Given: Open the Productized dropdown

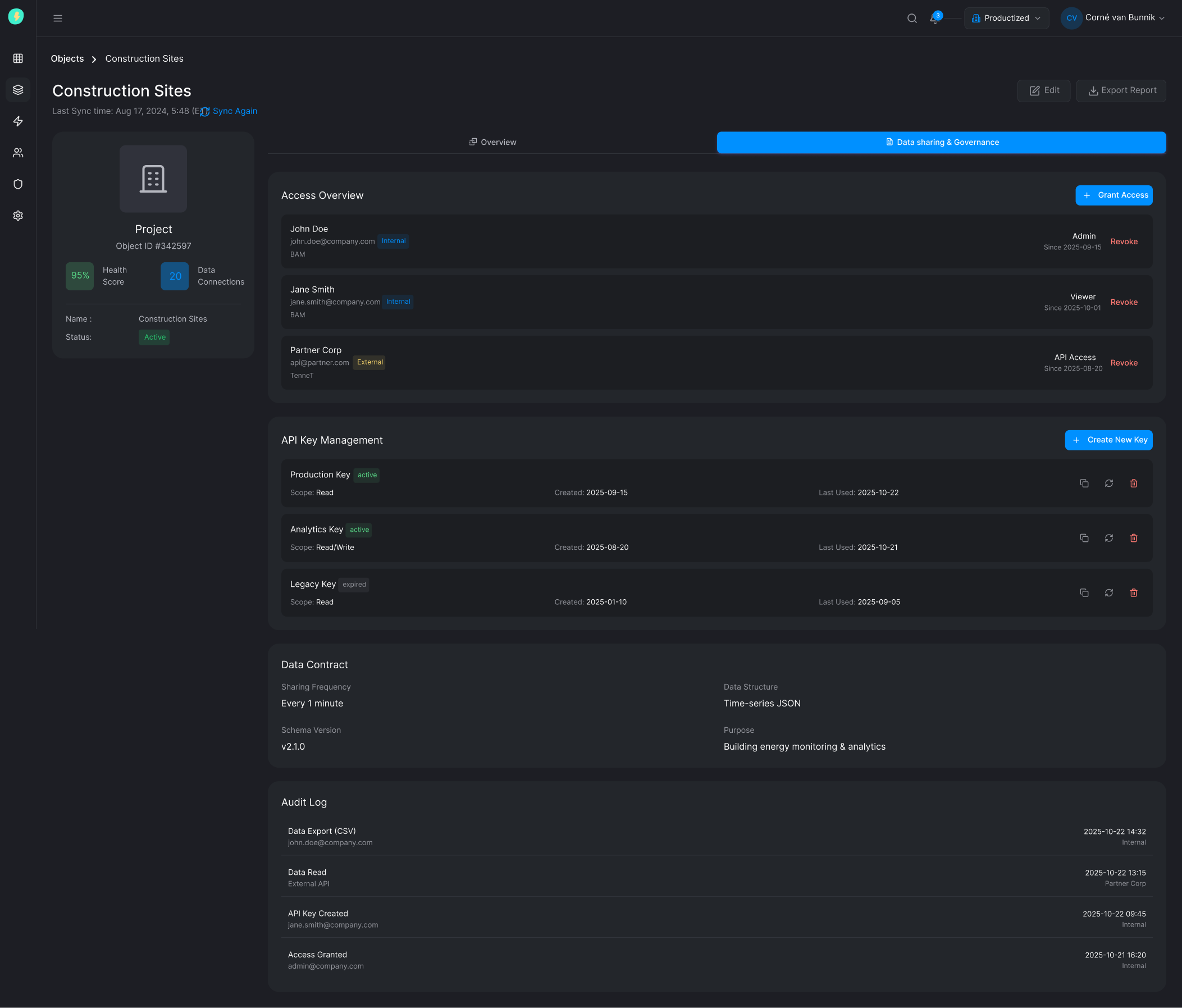Looking at the screenshot, I should [1006, 17].
